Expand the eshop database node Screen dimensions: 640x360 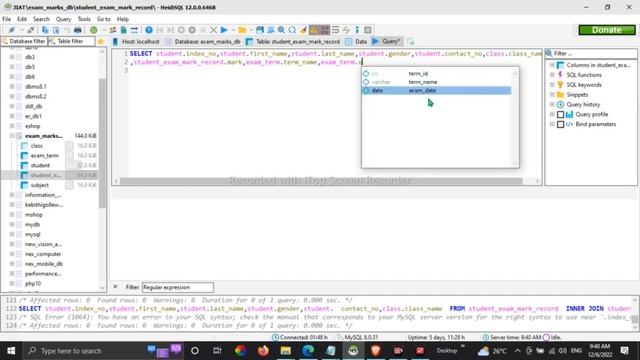[12, 126]
